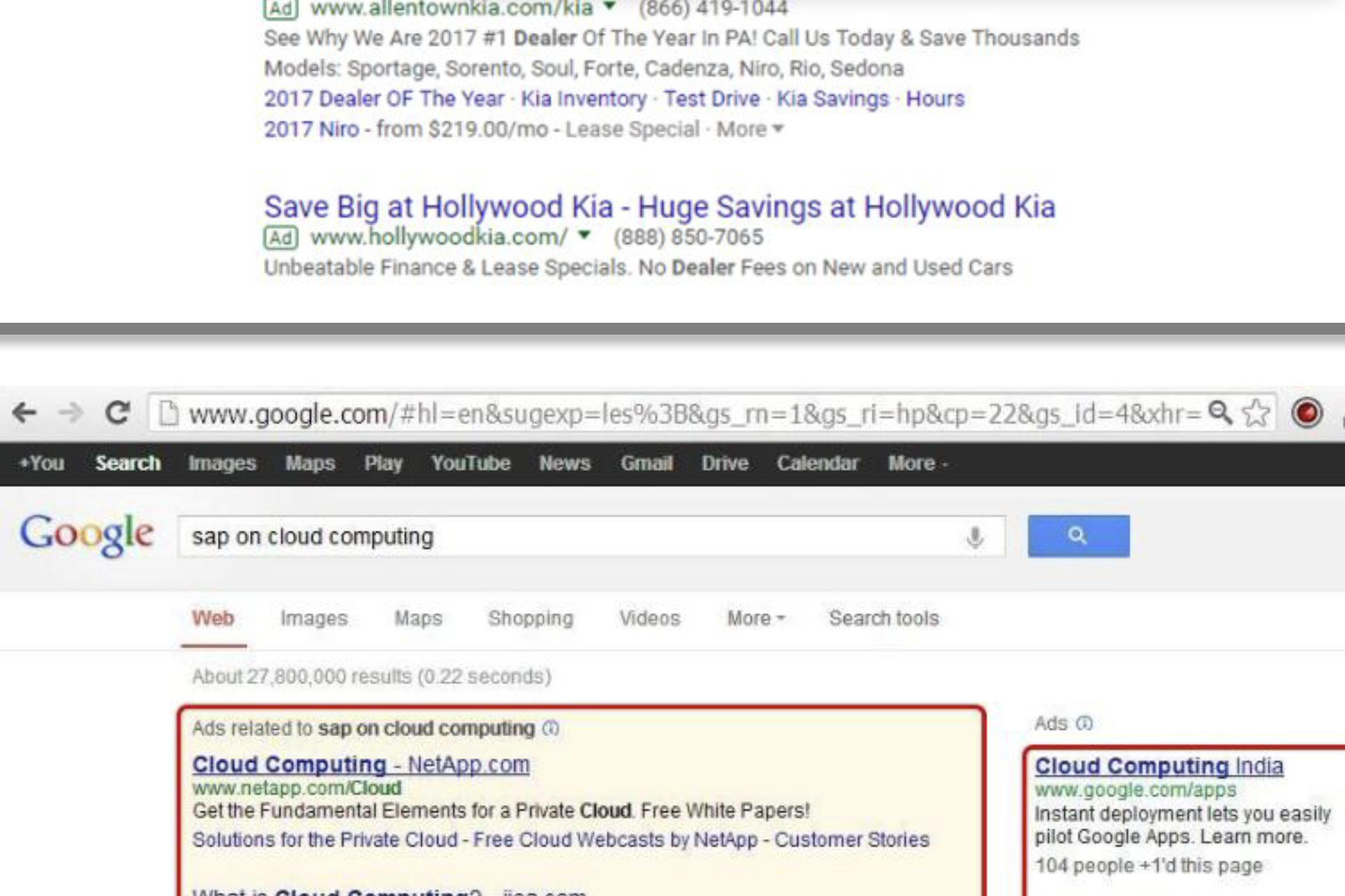Click the blue search button
Viewport: 1345px width, 896px height.
pyautogui.click(x=1078, y=536)
